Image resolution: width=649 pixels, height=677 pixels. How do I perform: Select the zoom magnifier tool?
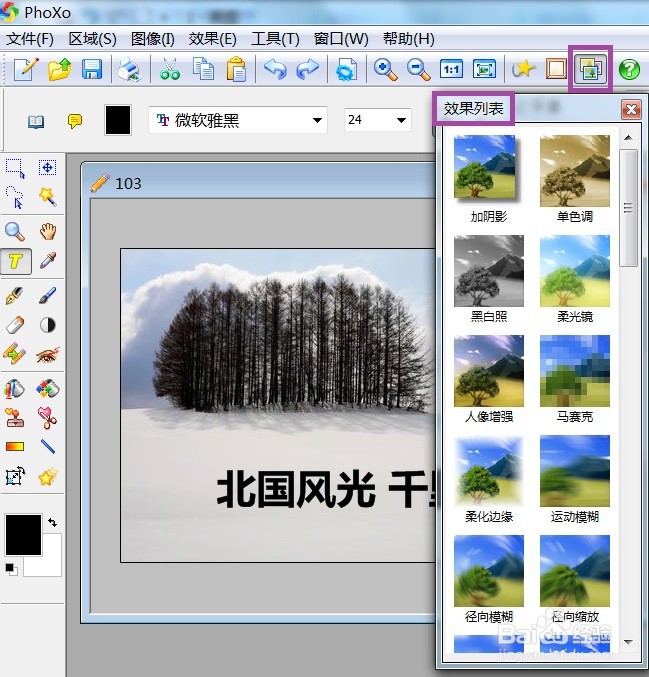coord(15,231)
